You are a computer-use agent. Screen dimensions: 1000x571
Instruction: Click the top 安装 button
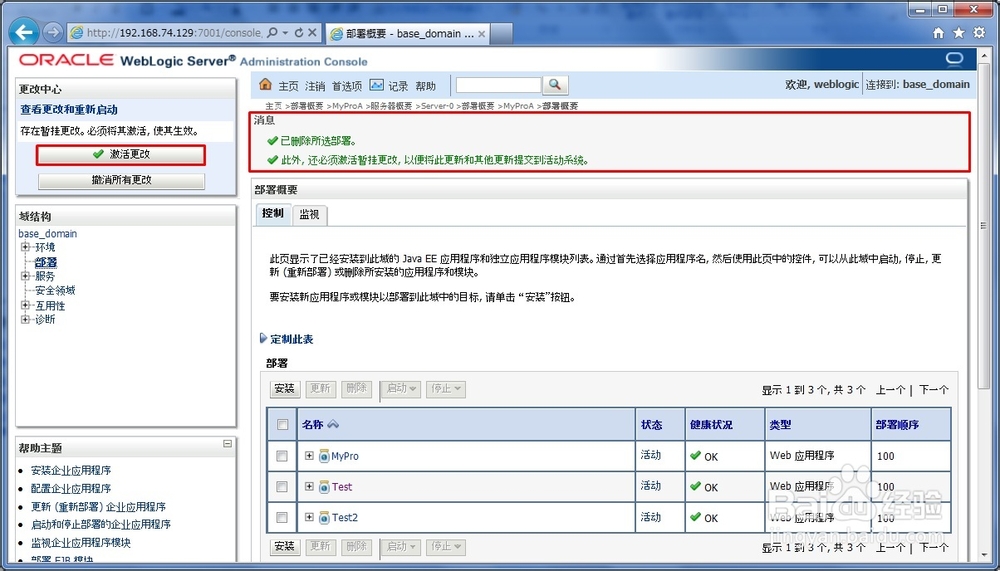[284, 389]
